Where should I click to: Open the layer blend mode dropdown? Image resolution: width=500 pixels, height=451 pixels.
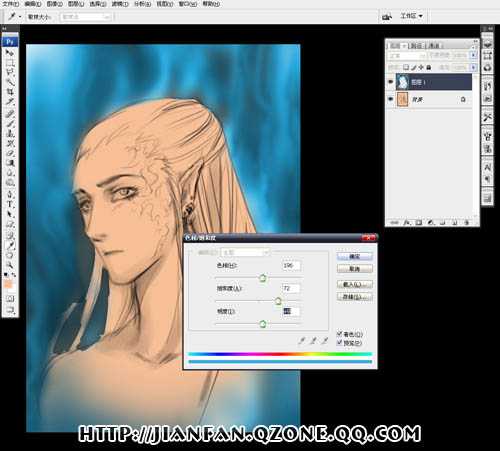coord(407,55)
